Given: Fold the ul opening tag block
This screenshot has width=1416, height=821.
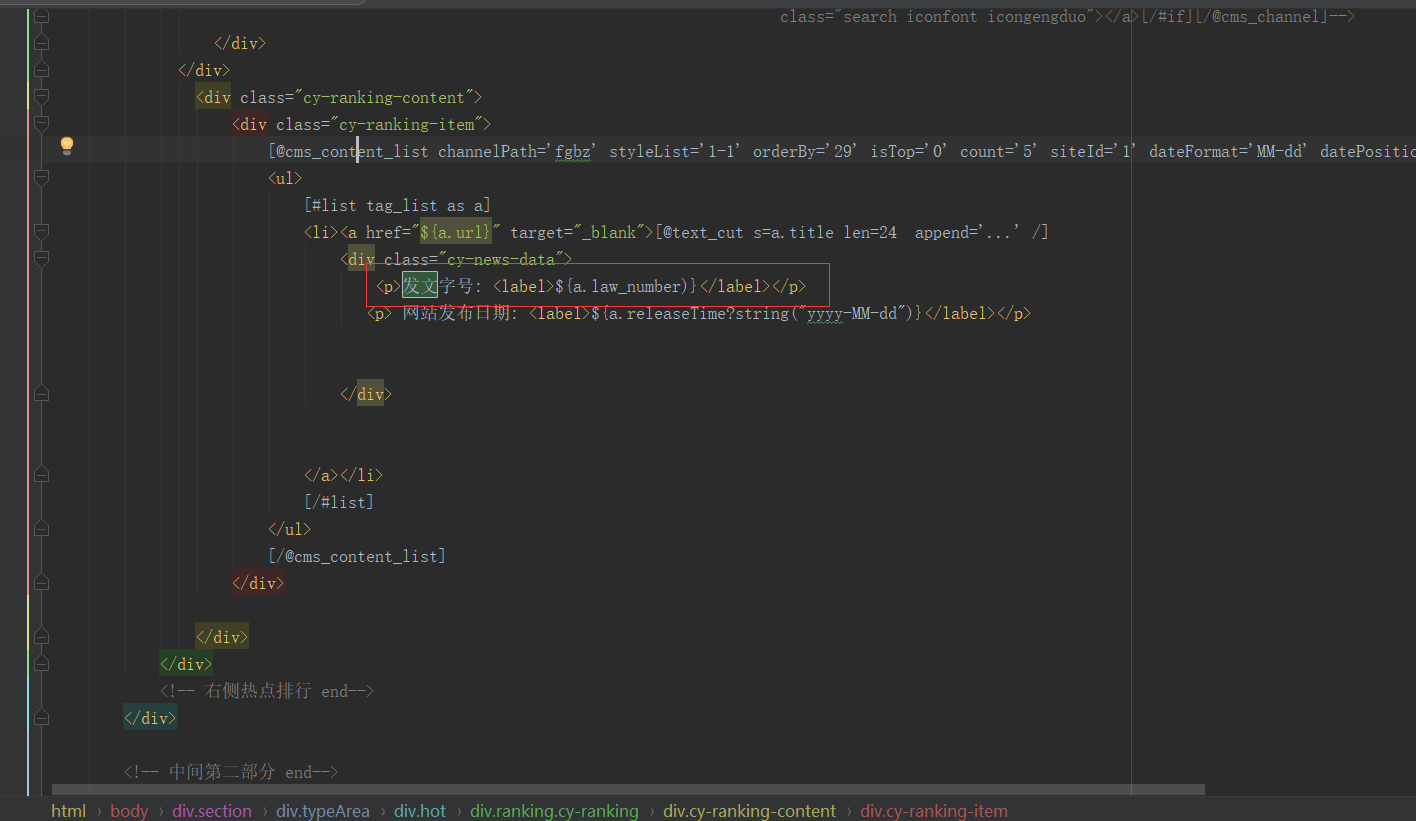Looking at the screenshot, I should [x=41, y=178].
